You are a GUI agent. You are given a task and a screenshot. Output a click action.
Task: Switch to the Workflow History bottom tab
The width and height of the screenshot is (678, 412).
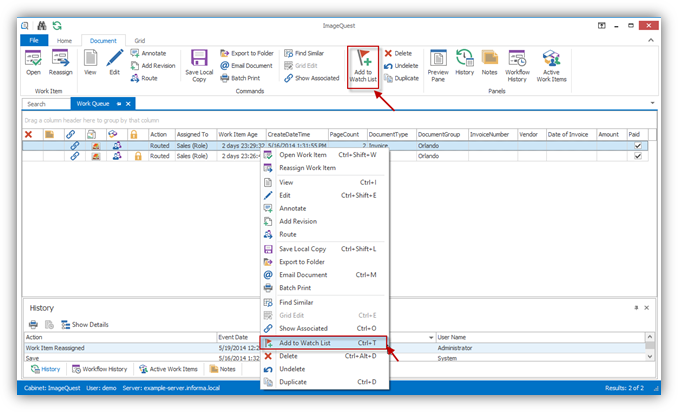99,369
